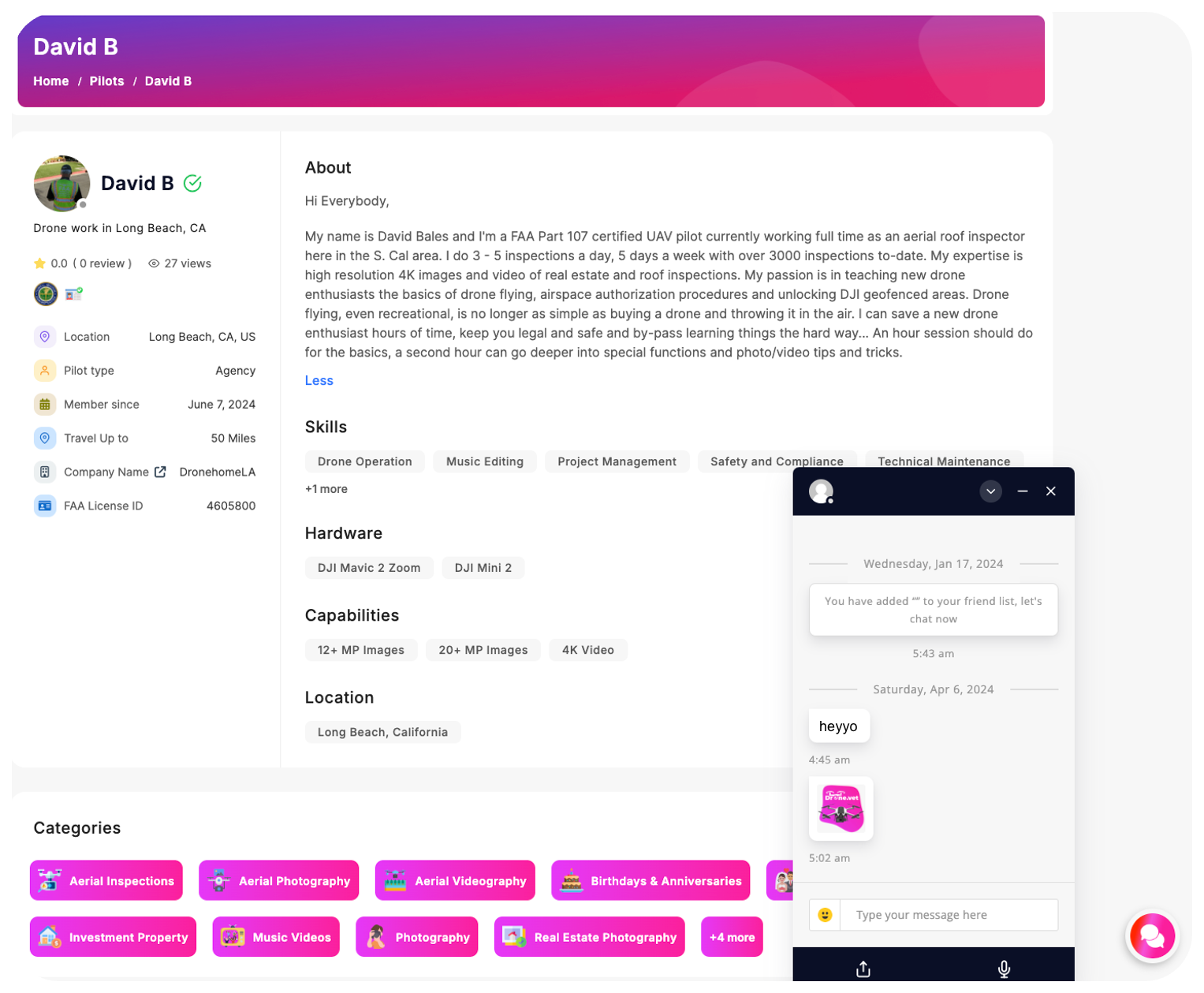The width and height of the screenshot is (1204, 993).
Task: Expand categories with +4 more button
Action: click(x=731, y=937)
